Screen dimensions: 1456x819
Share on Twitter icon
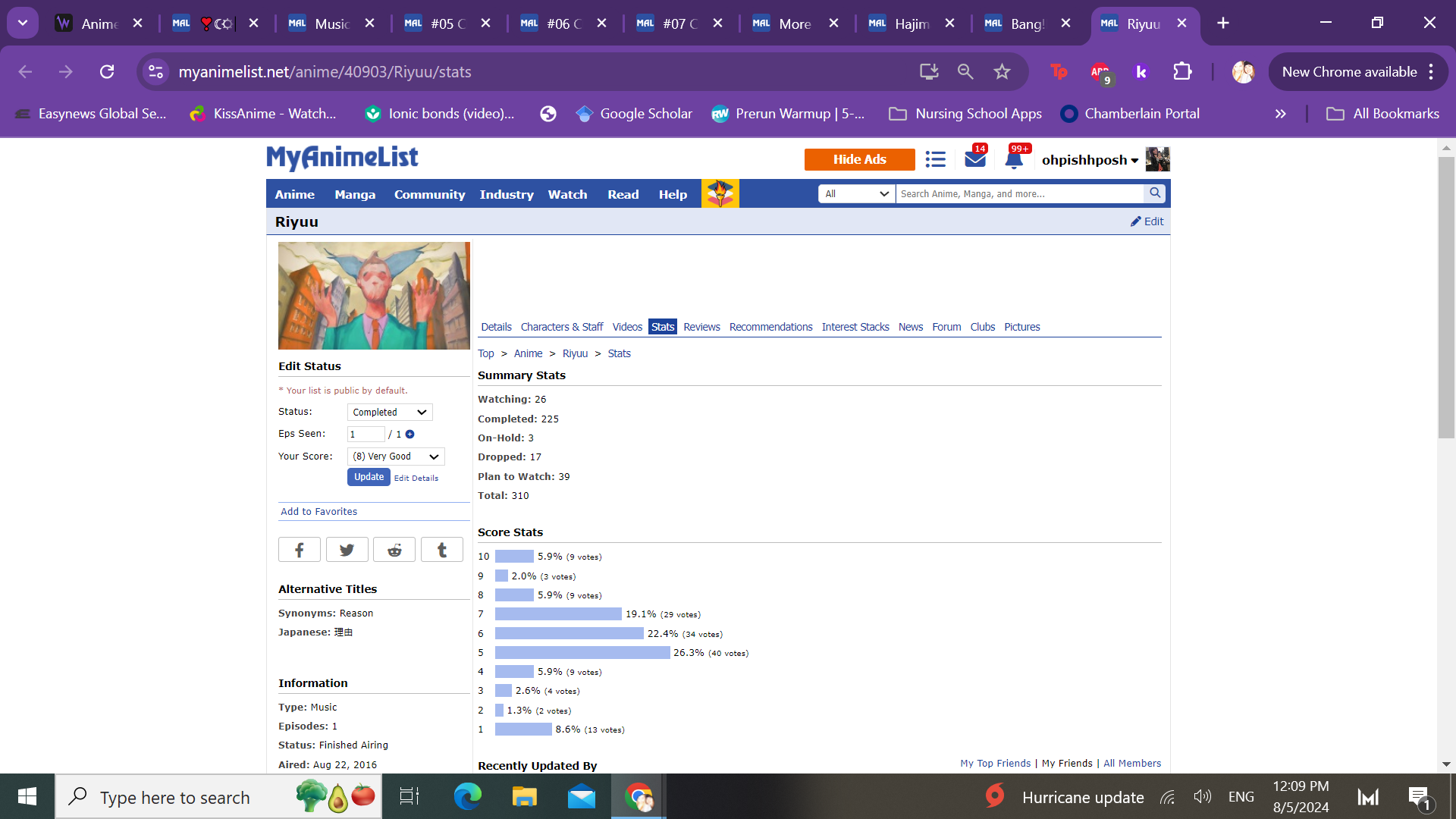point(347,550)
